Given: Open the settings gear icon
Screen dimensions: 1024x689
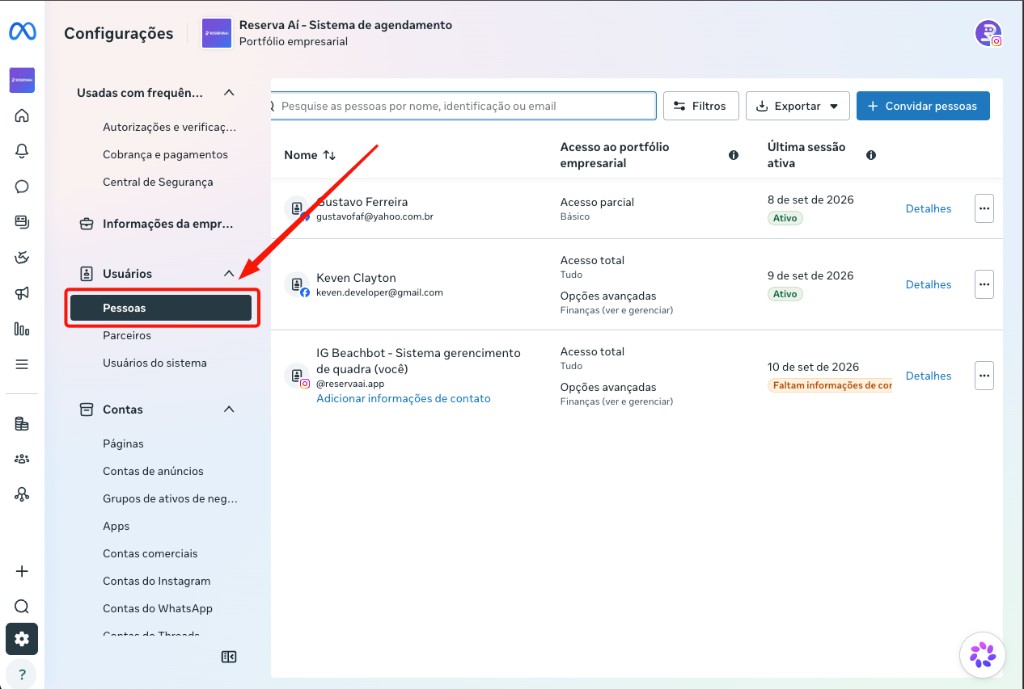Looking at the screenshot, I should (22, 639).
